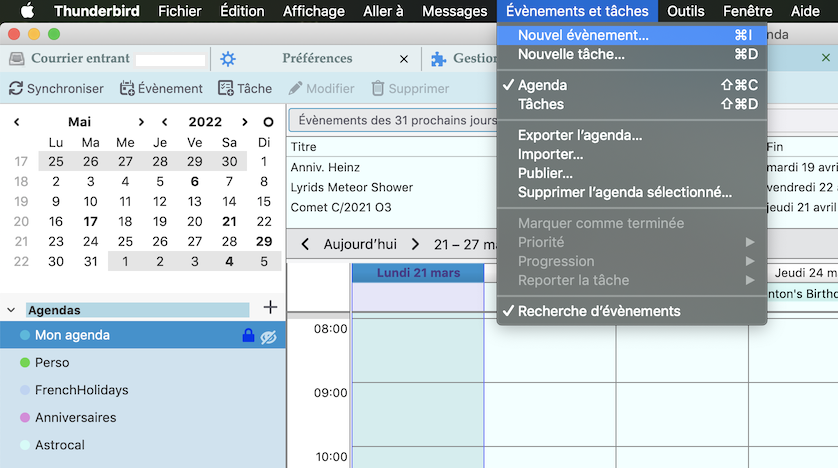The width and height of the screenshot is (838, 468).
Task: Go to next month after Mai
Action: [x=141, y=122]
